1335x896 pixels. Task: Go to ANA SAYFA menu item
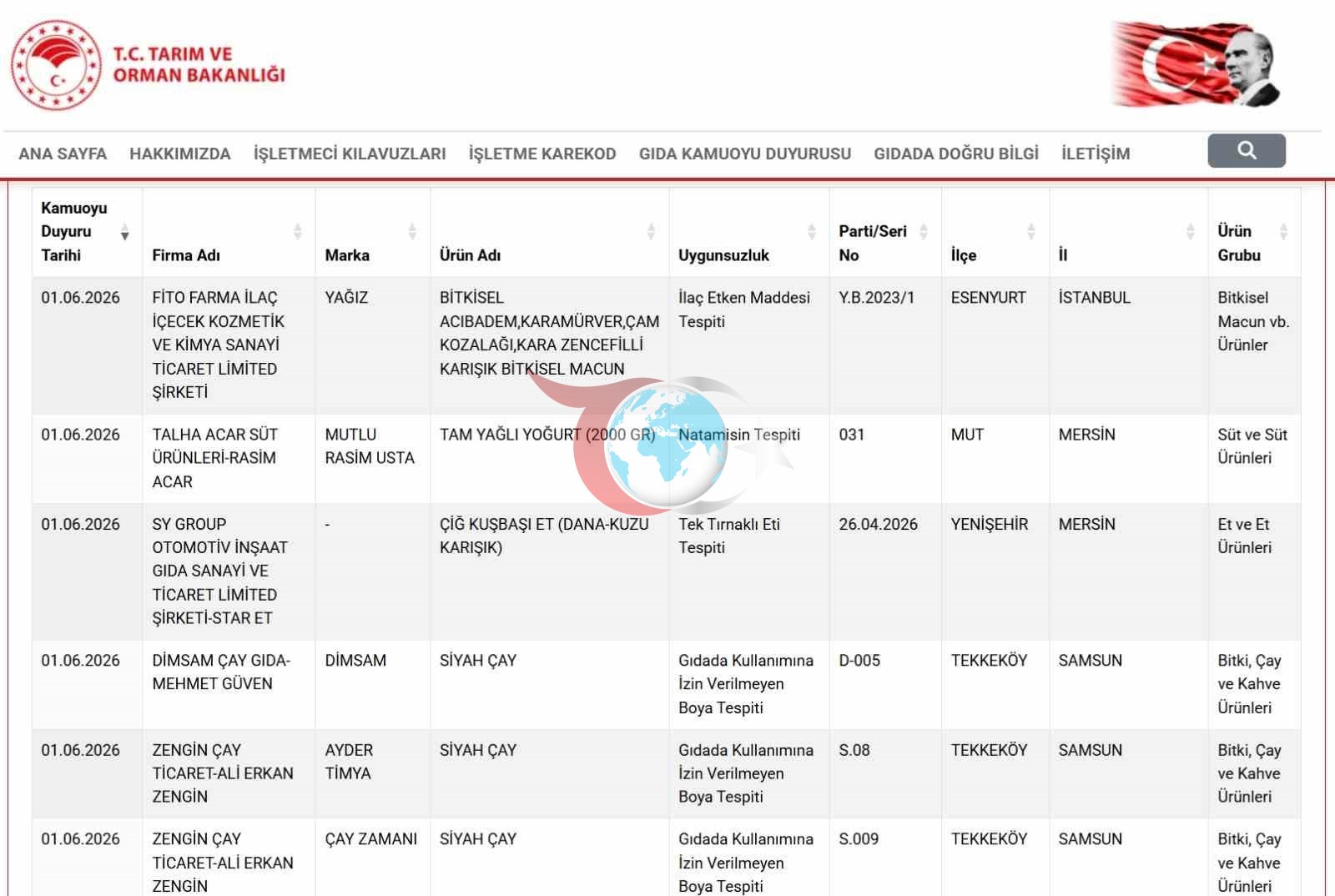[63, 154]
